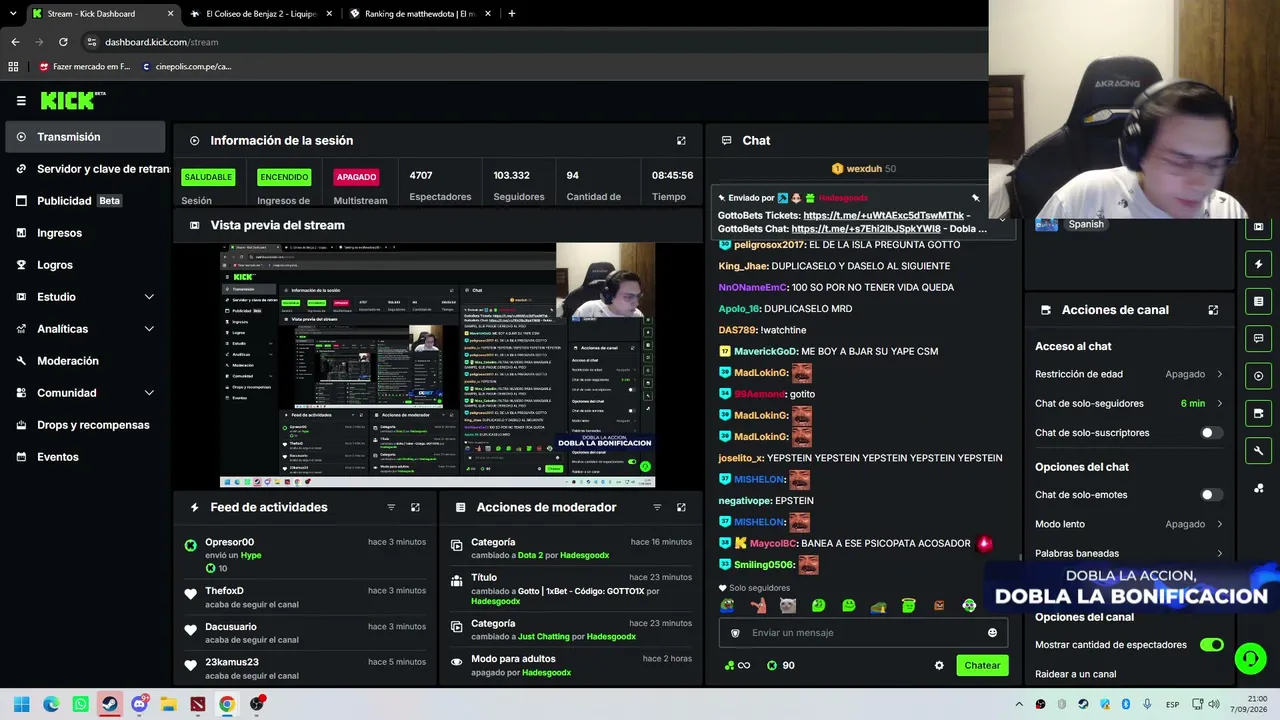Open Ingresos in sidebar
The height and width of the screenshot is (720, 1280).
[85, 233]
